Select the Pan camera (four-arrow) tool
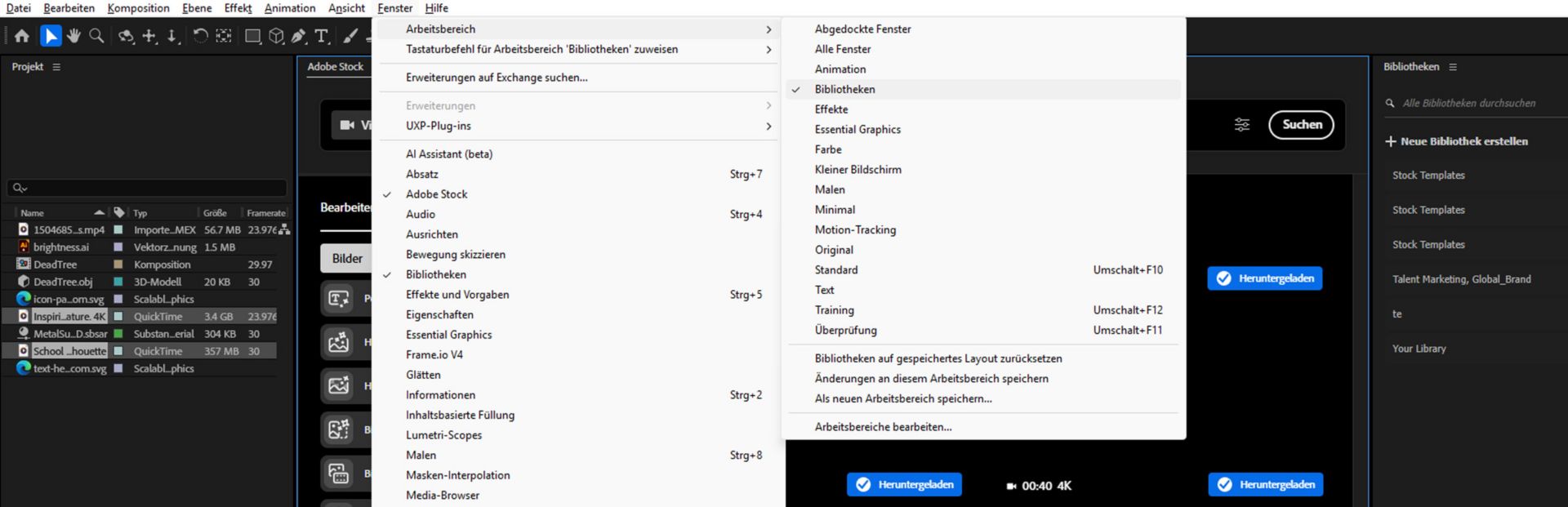 pos(149,36)
